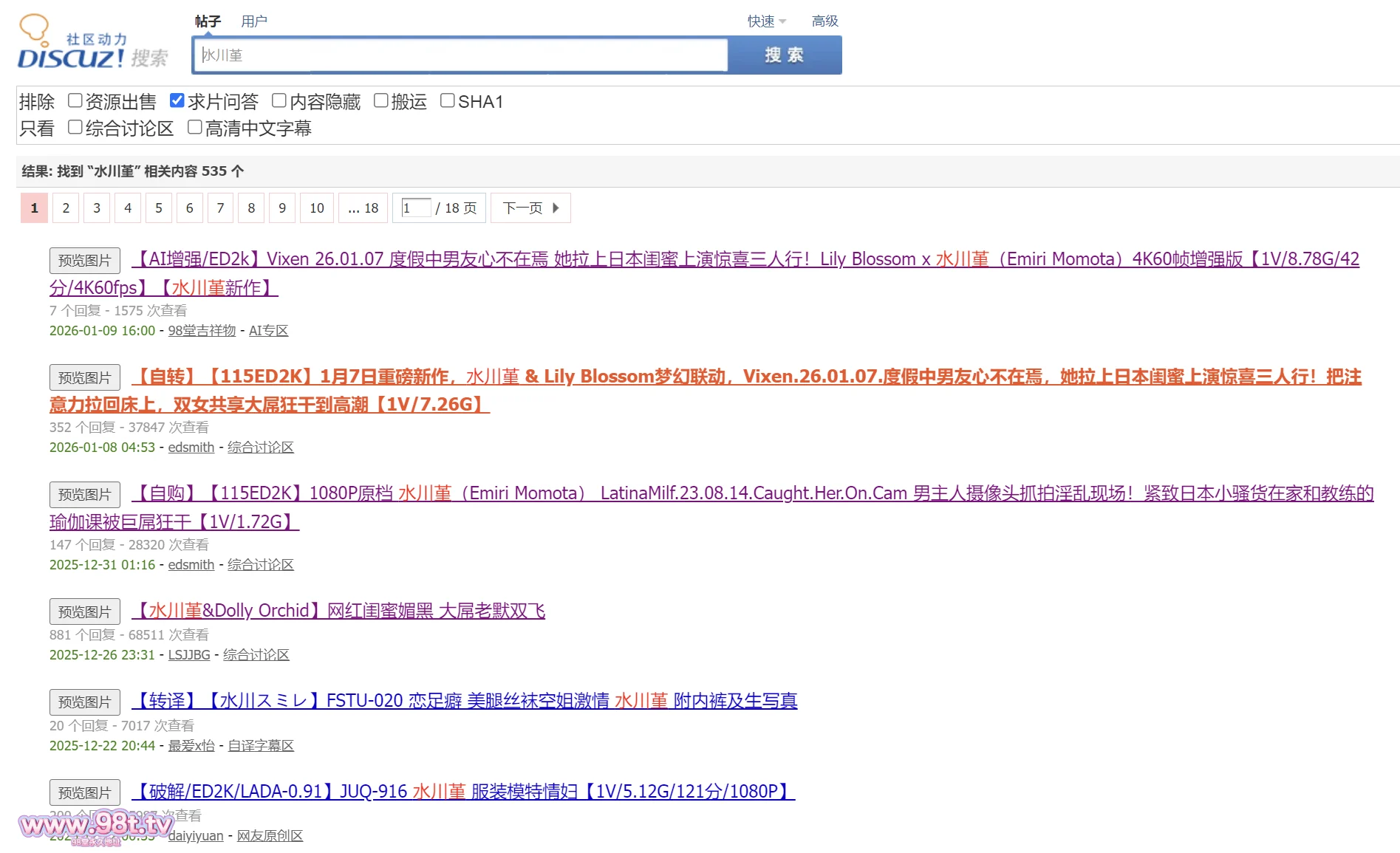This screenshot has width=1400, height=853.
Task: Switch to the 用户 tab
Action: (x=253, y=21)
